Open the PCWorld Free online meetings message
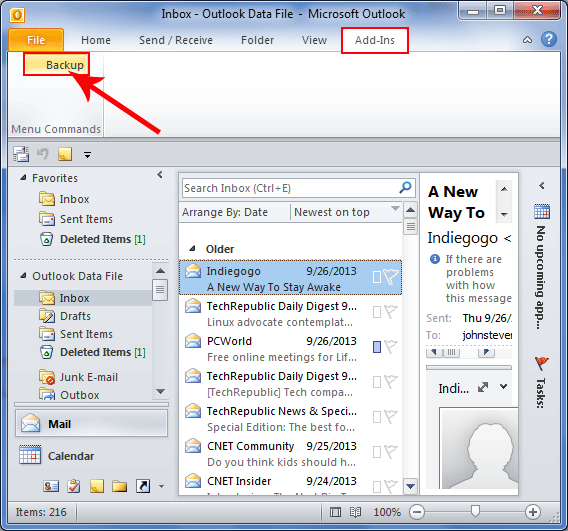The height and width of the screenshot is (531, 568). coord(291,348)
